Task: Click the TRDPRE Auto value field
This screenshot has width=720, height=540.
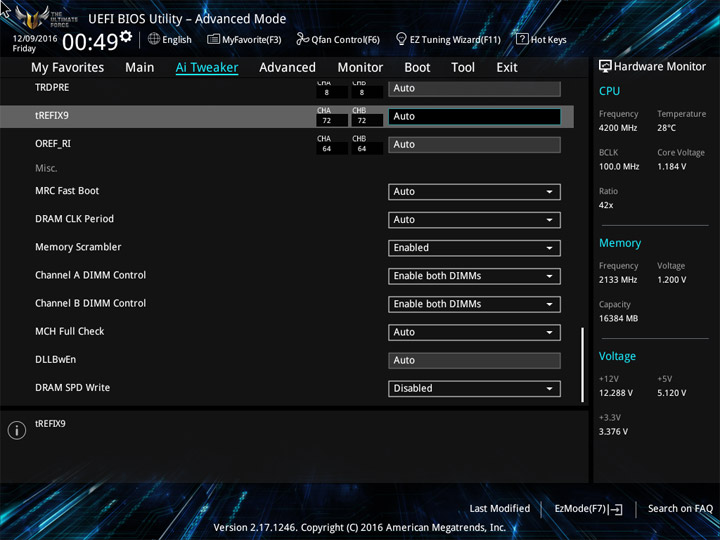Action: pyautogui.click(x=474, y=89)
